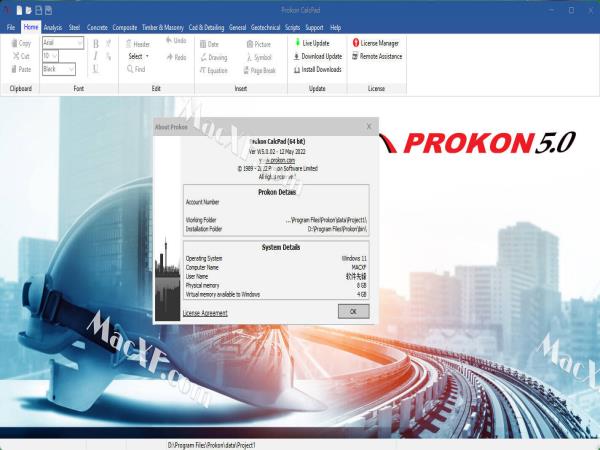Switch to the Scripts ribbon tab
600x450 pixels.
pos(292,28)
